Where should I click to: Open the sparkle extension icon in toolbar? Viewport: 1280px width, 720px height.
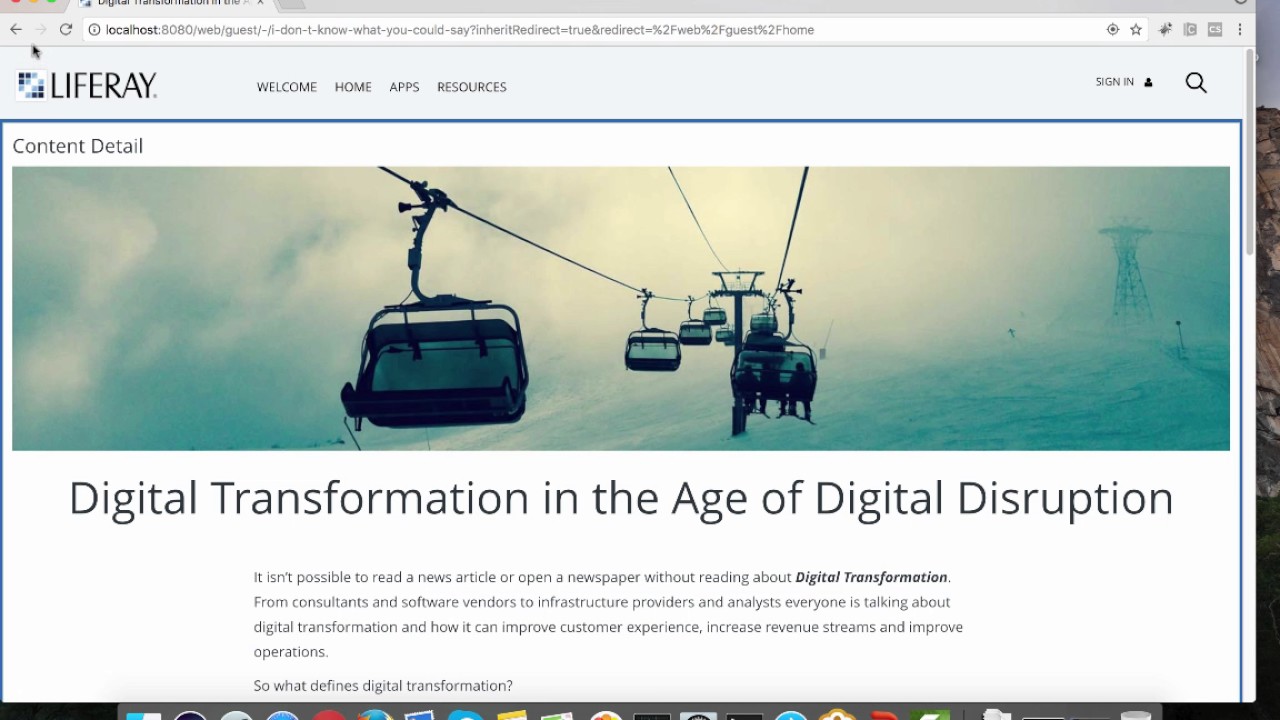(1165, 30)
